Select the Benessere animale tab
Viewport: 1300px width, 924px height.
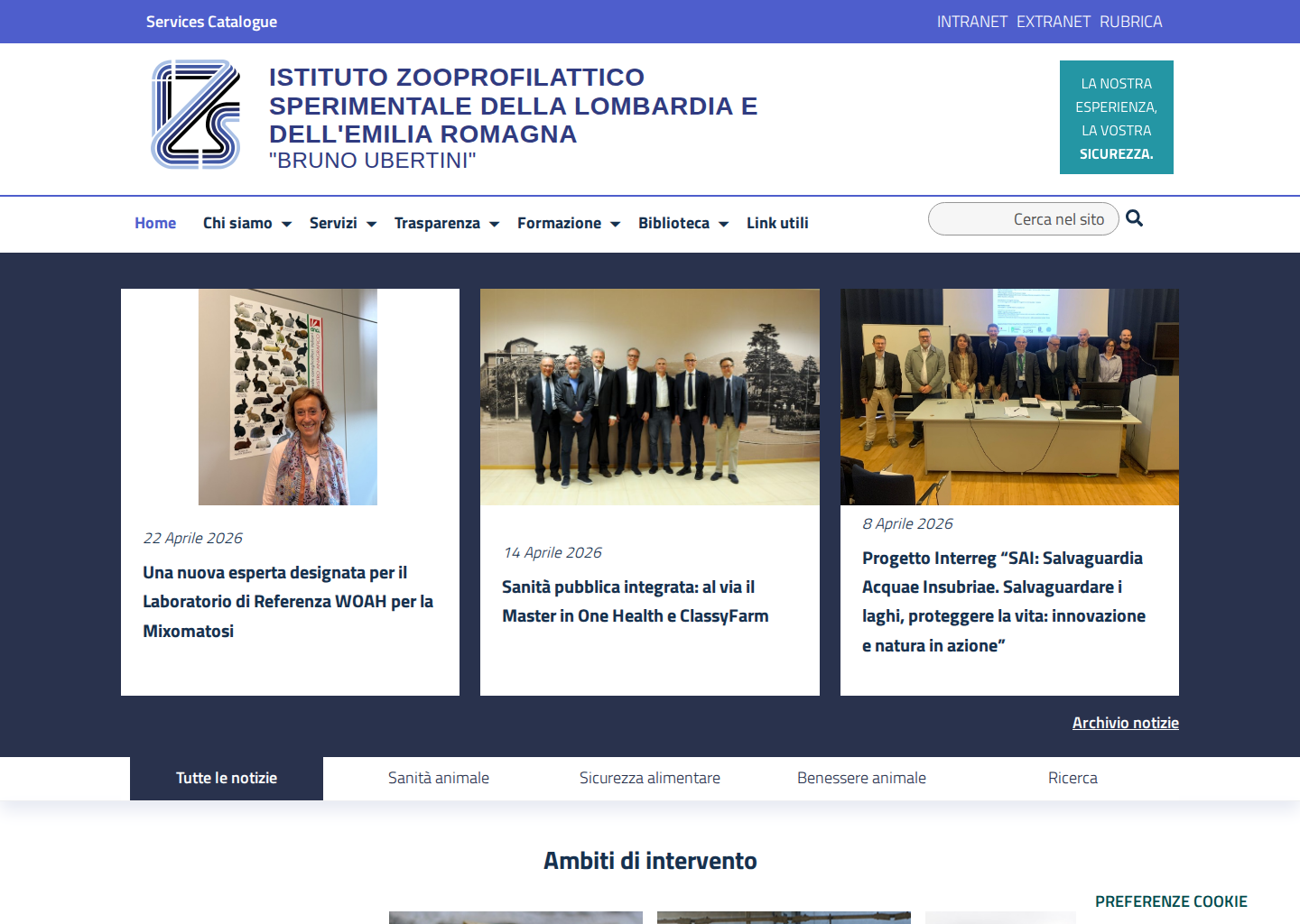861,778
